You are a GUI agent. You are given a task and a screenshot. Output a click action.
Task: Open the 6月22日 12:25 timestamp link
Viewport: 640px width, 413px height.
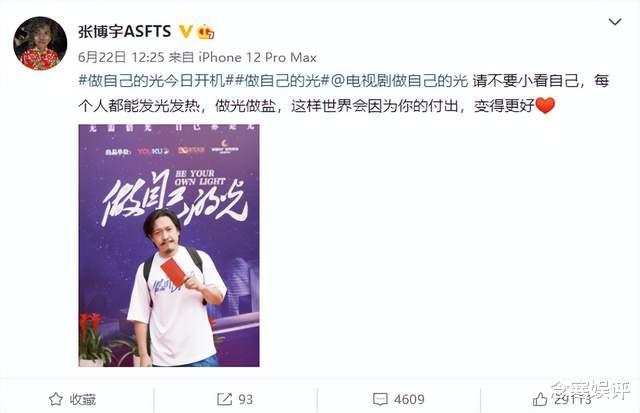[x=121, y=57]
